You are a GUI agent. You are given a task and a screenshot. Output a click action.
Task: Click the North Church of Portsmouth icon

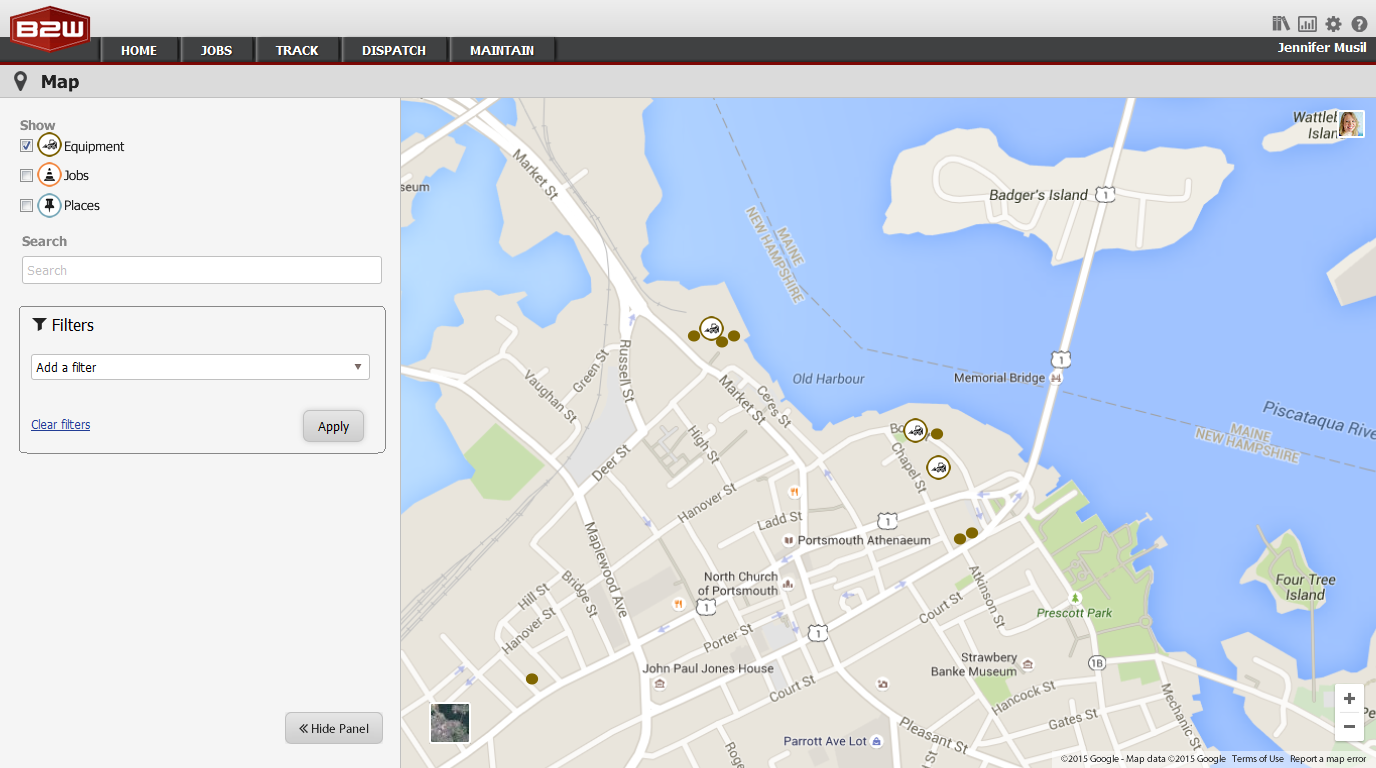pyautogui.click(x=788, y=583)
